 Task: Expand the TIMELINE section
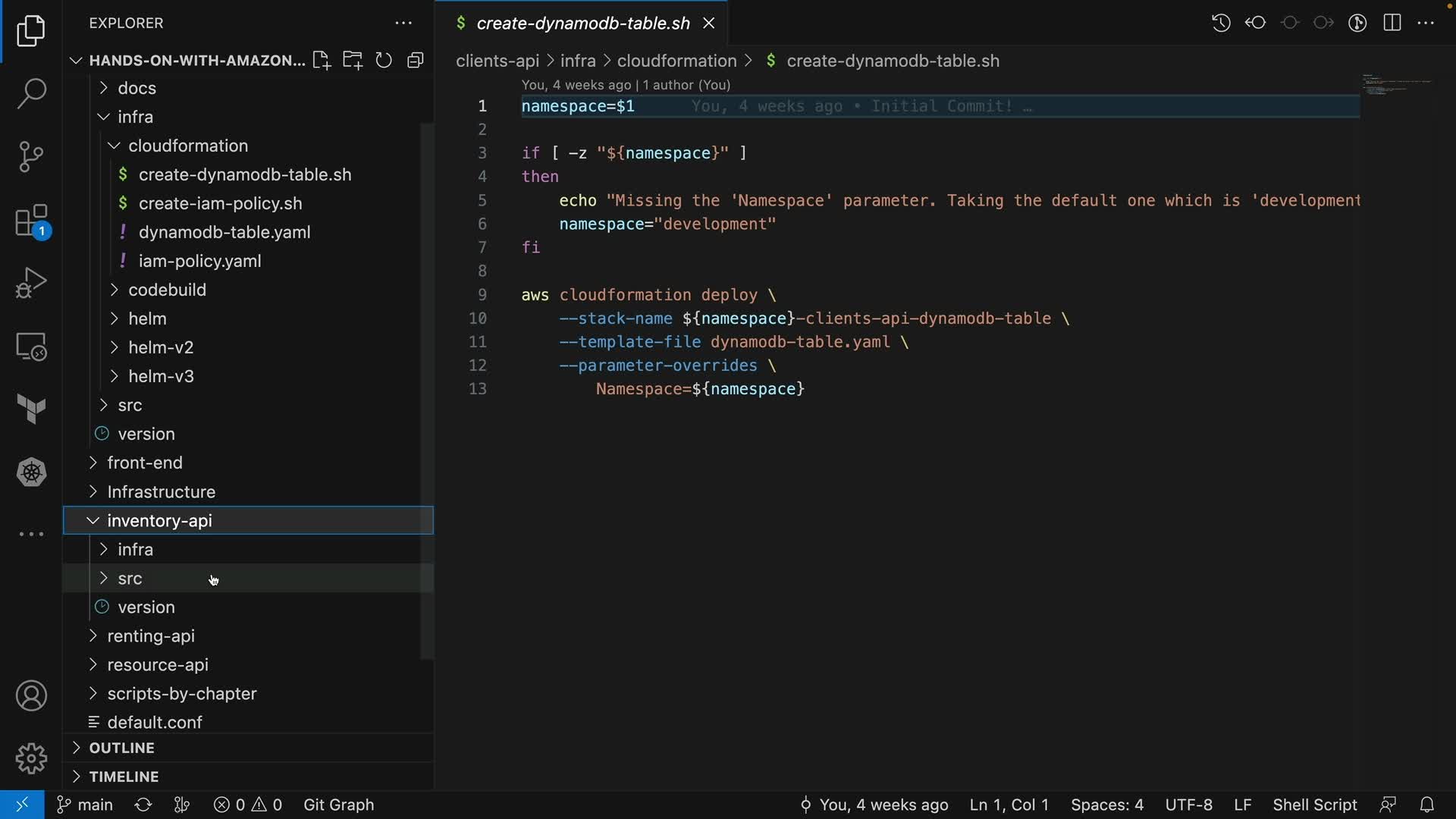tap(124, 777)
